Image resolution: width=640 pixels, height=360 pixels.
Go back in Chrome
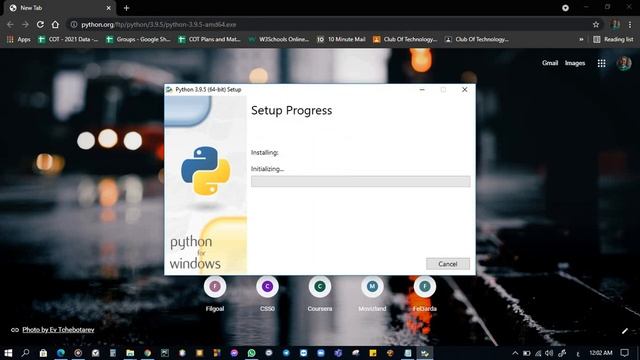pos(10,24)
